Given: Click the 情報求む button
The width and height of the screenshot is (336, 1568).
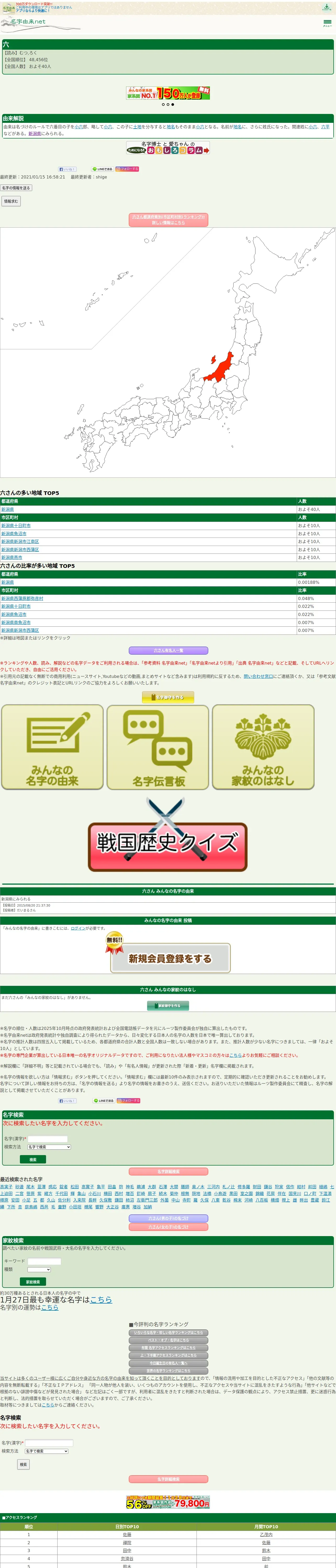Looking at the screenshot, I should [11, 201].
